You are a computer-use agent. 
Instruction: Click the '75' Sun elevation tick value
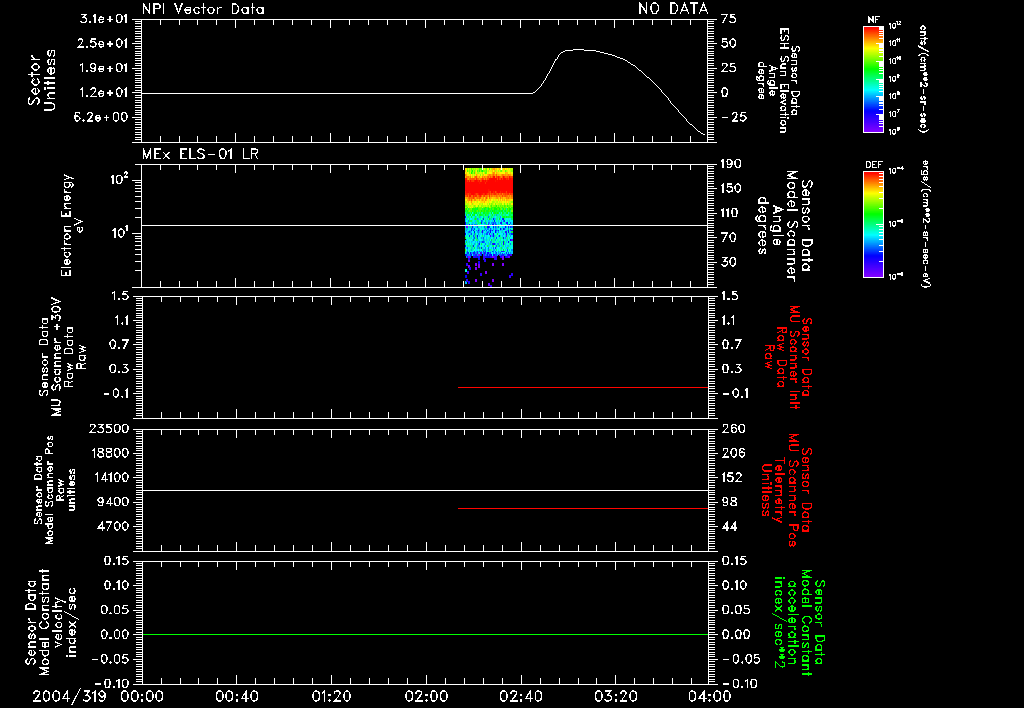pyautogui.click(x=729, y=19)
